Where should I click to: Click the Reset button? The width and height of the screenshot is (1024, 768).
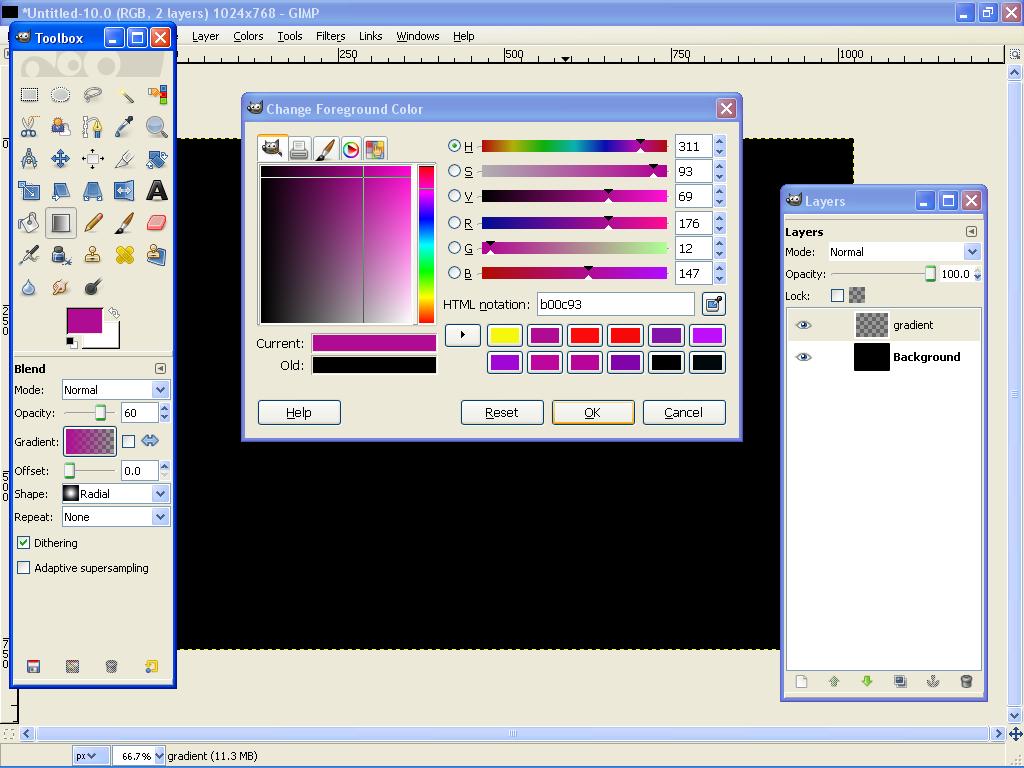502,413
